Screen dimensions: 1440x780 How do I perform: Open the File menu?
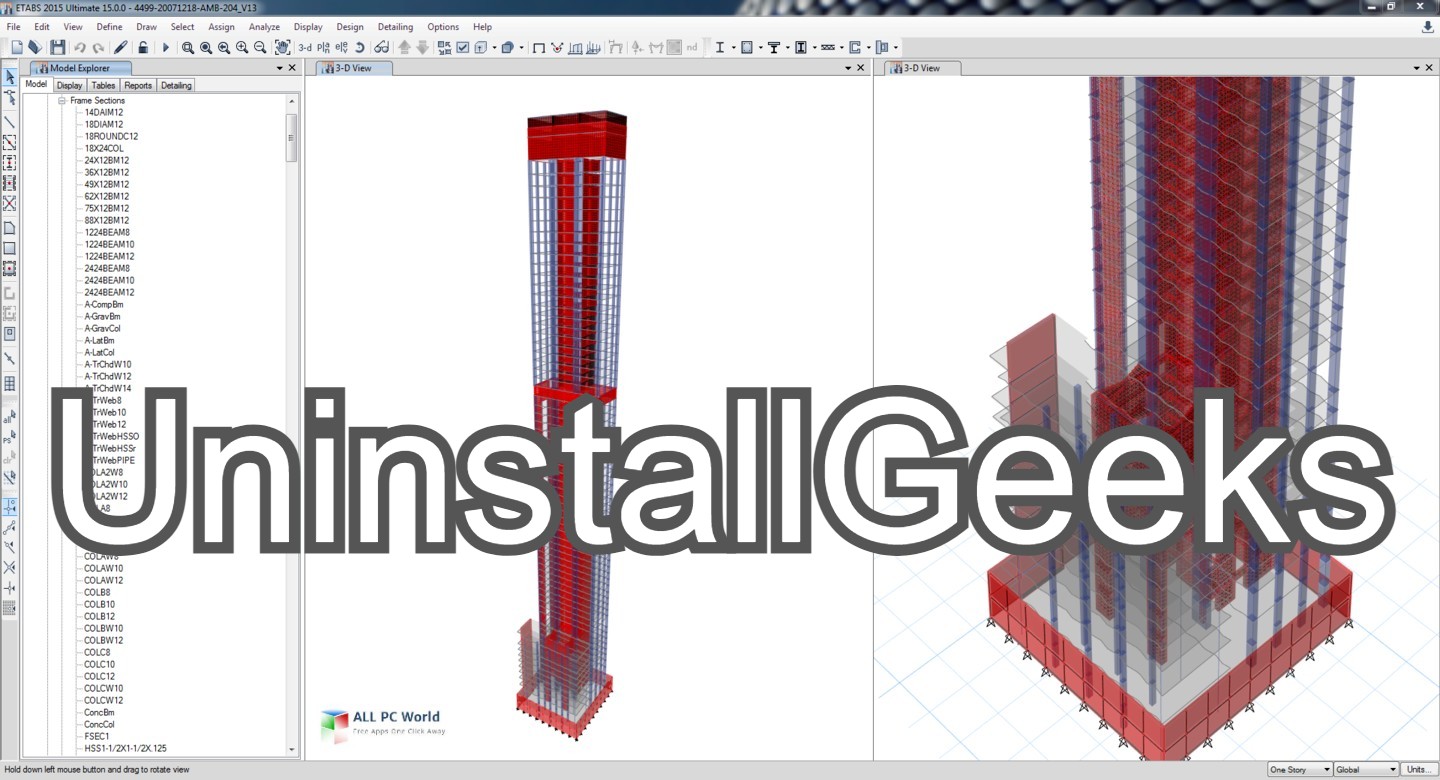click(x=14, y=27)
